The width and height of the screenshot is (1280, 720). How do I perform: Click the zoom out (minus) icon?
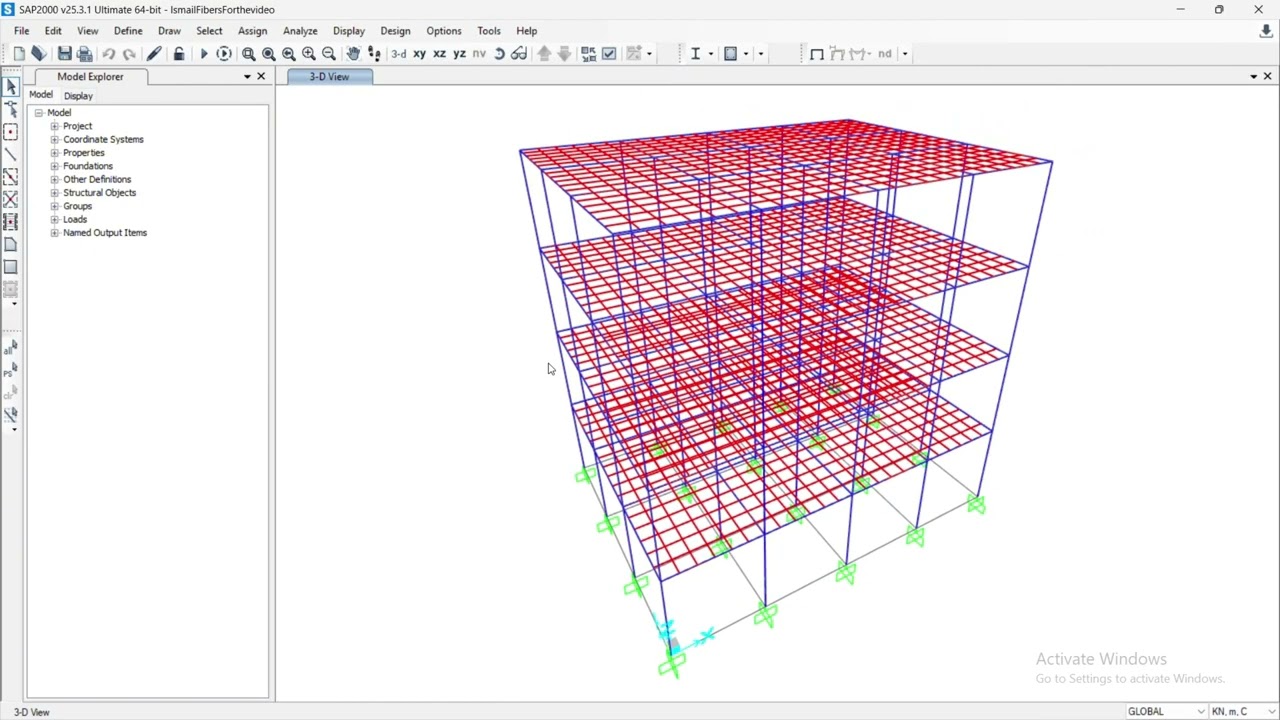click(x=329, y=54)
